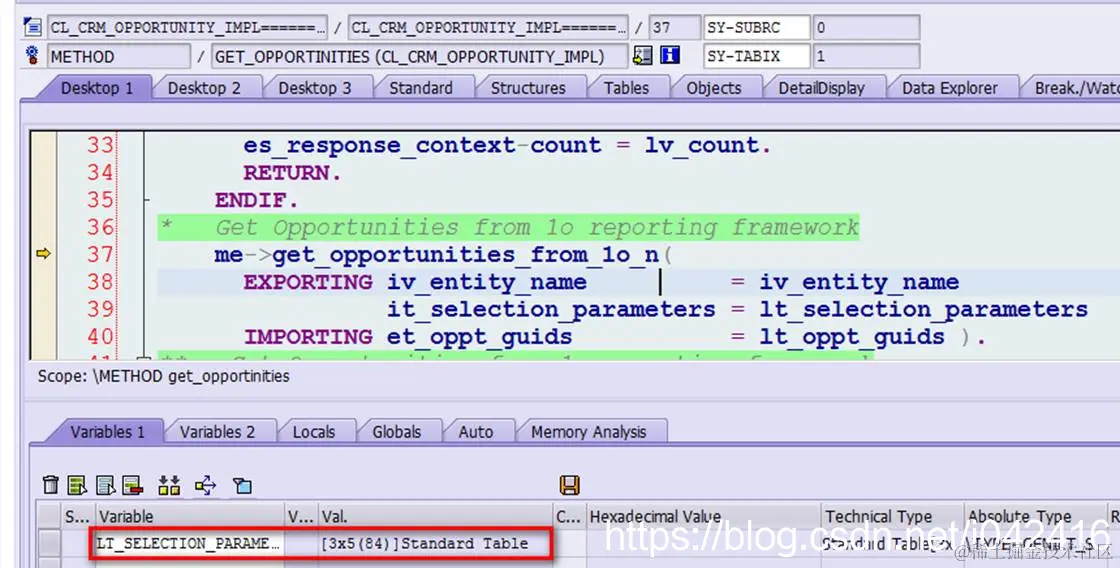Click the orange save layout disk icon
This screenshot has width=1120, height=568.
pos(569,485)
